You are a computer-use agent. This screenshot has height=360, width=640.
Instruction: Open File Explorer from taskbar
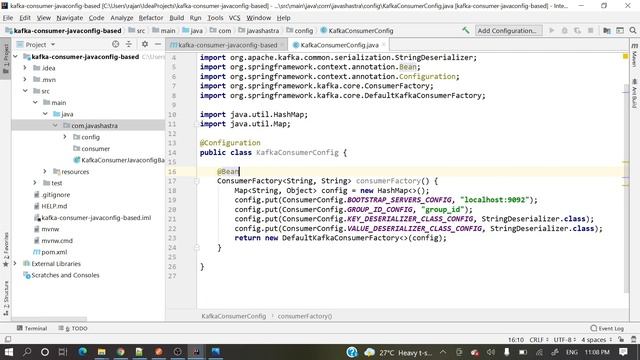[x=101, y=352]
